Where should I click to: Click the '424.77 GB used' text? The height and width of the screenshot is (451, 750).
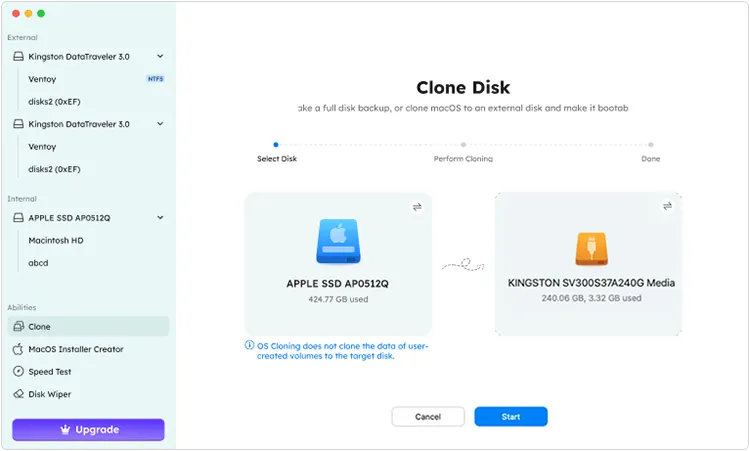[338, 299]
